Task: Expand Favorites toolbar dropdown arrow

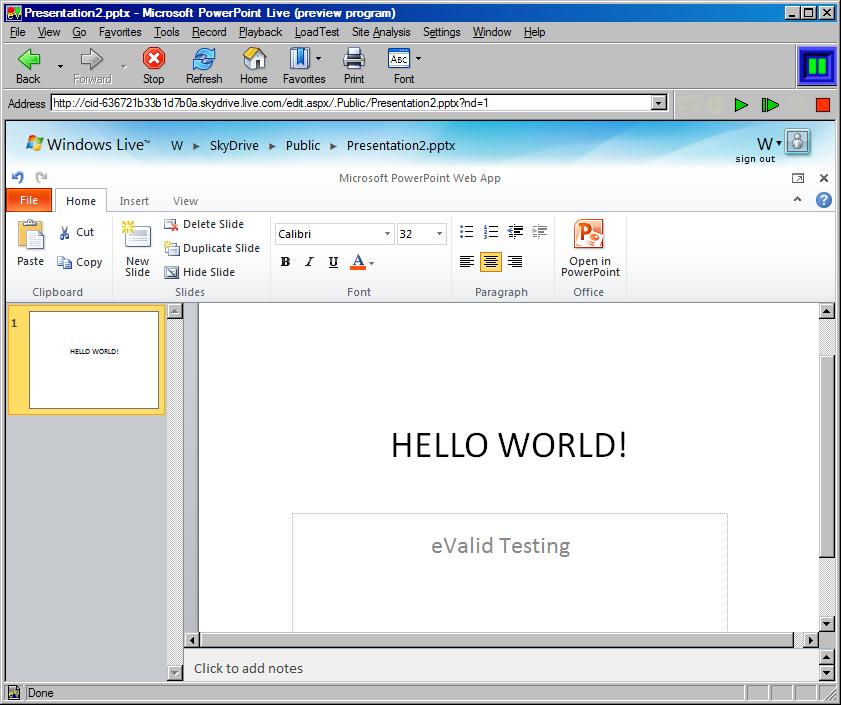Action: coord(318,58)
